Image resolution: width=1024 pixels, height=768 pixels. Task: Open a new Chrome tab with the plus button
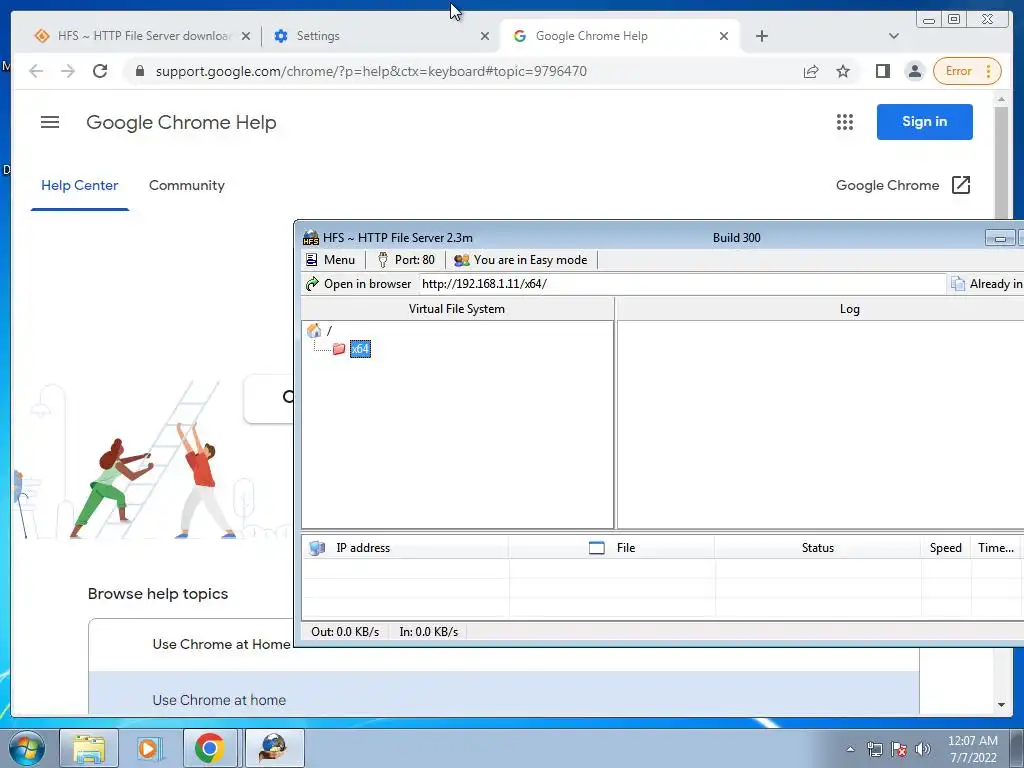click(x=761, y=36)
